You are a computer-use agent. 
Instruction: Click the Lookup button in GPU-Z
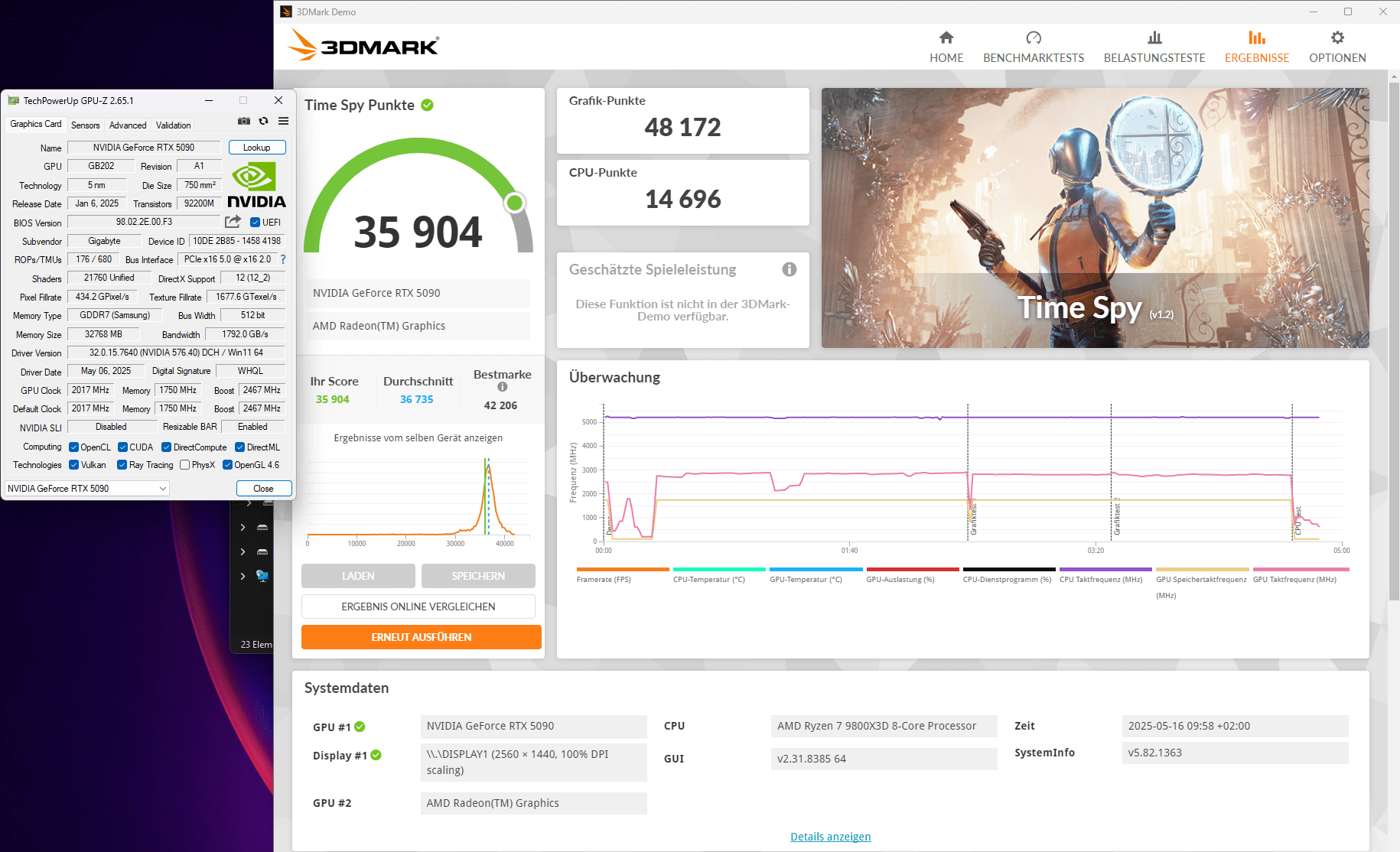click(x=257, y=148)
